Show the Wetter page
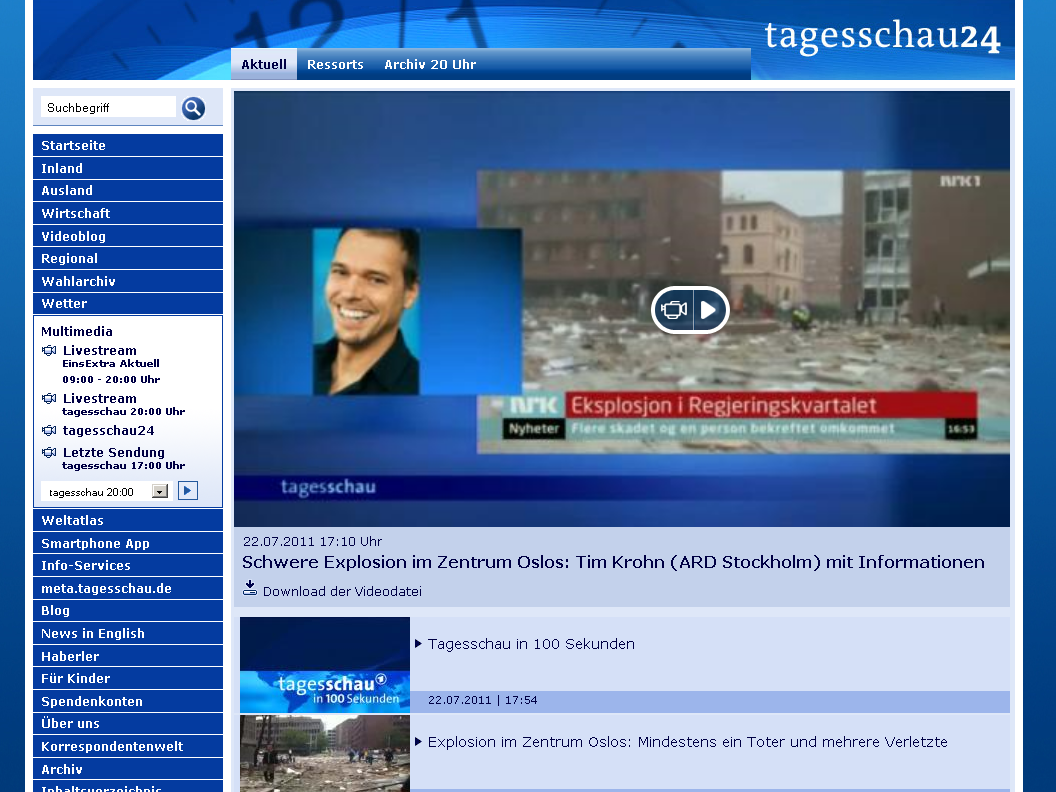 pyautogui.click(x=128, y=304)
